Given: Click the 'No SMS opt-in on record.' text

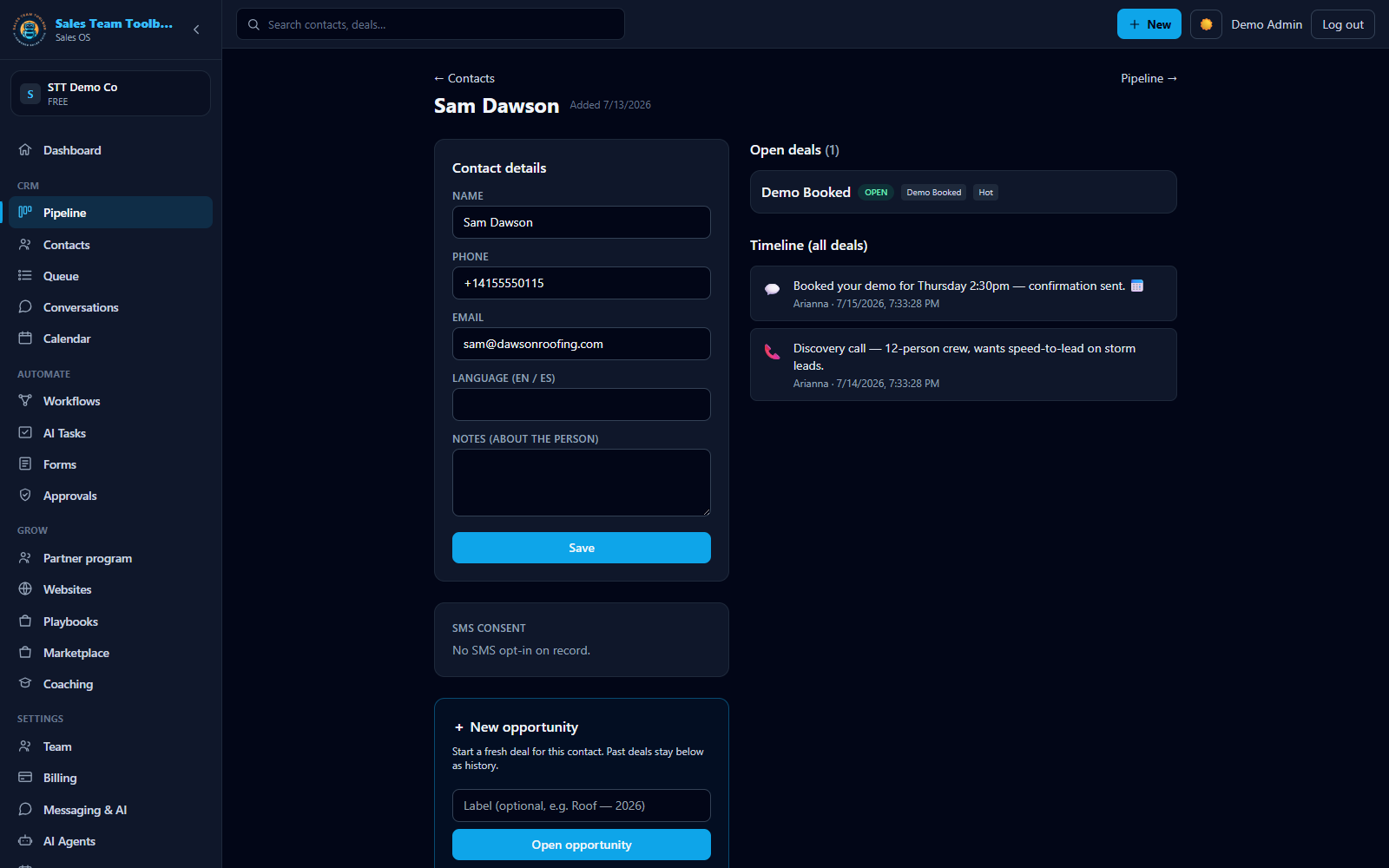Looking at the screenshot, I should coord(521,650).
